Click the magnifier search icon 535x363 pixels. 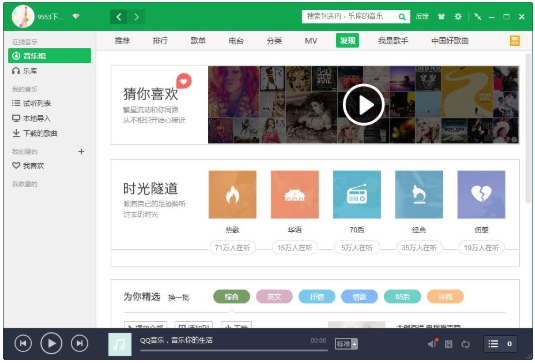[402, 16]
